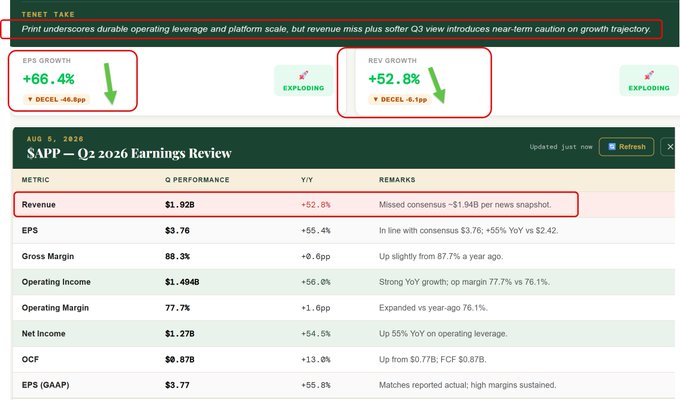The image size is (680, 400).
Task: Click the TENET TAKE heading
Action: point(48,14)
